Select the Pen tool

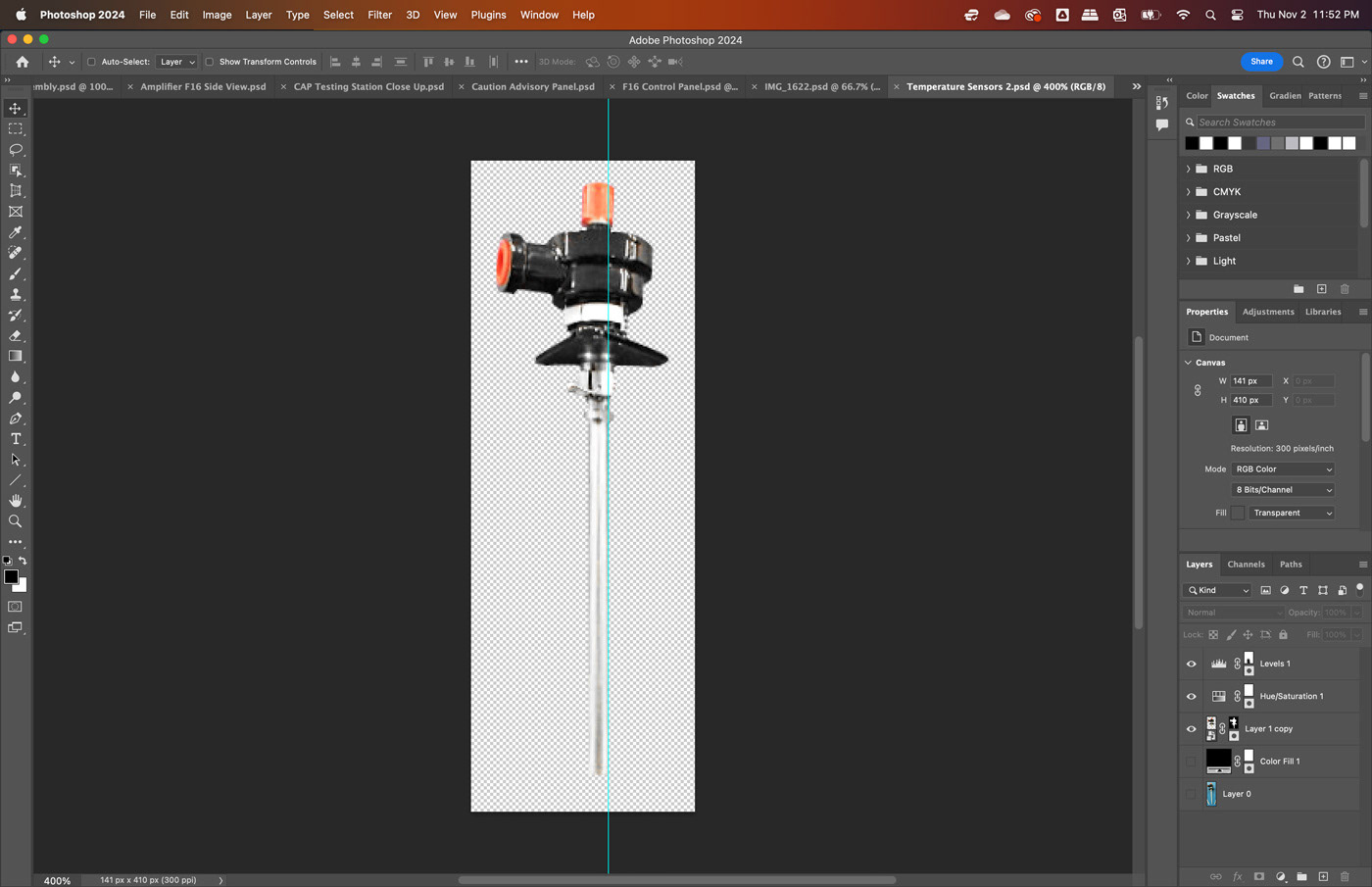coord(16,419)
